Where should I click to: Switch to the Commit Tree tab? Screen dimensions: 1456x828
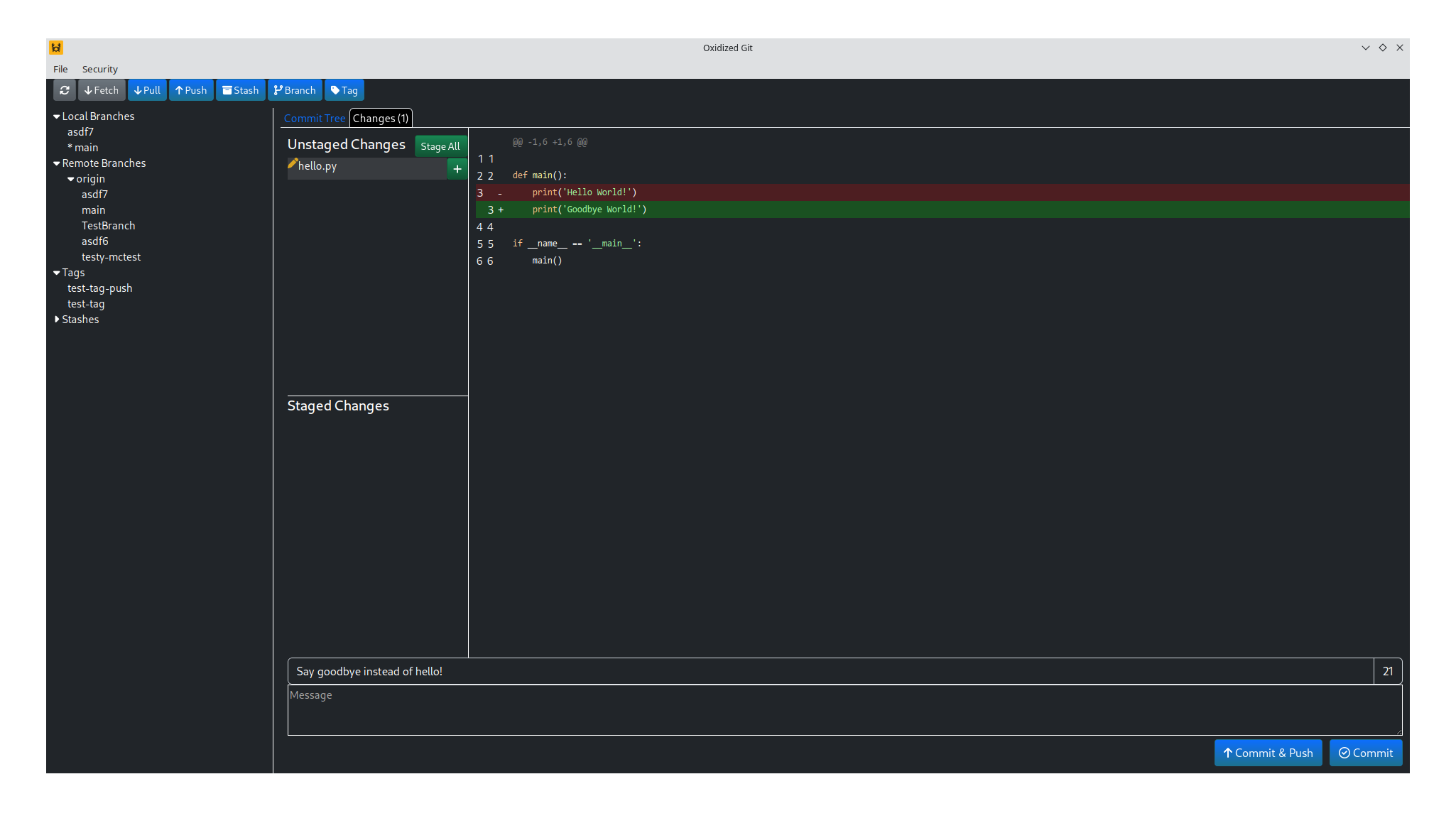[x=315, y=119]
